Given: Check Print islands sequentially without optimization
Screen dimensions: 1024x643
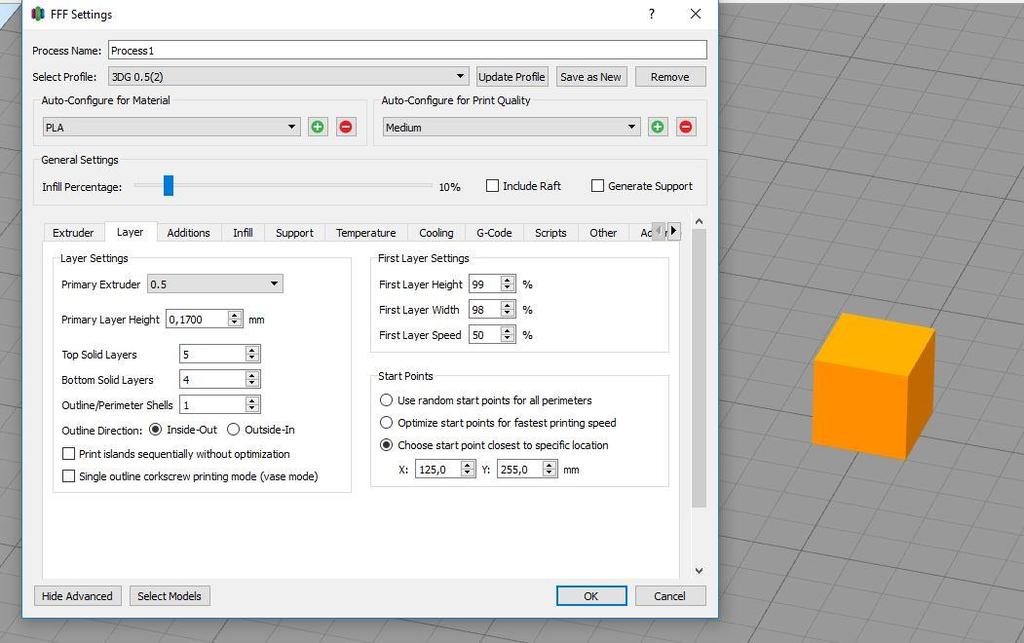Looking at the screenshot, I should (69, 454).
